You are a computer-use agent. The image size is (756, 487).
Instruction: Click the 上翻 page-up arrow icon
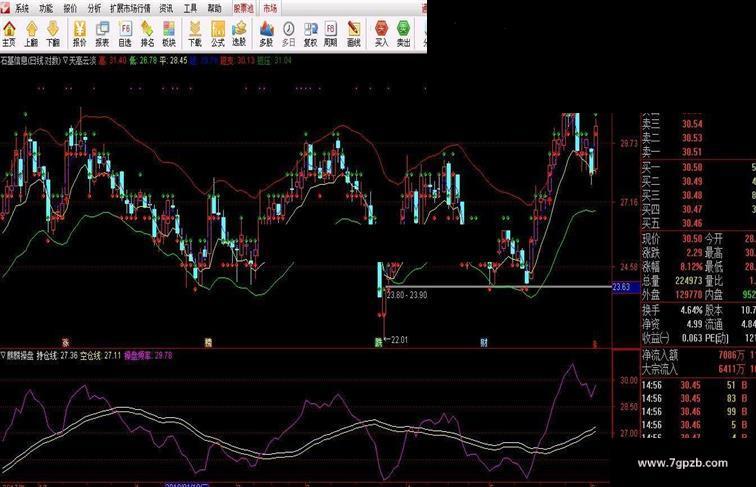coord(31,34)
